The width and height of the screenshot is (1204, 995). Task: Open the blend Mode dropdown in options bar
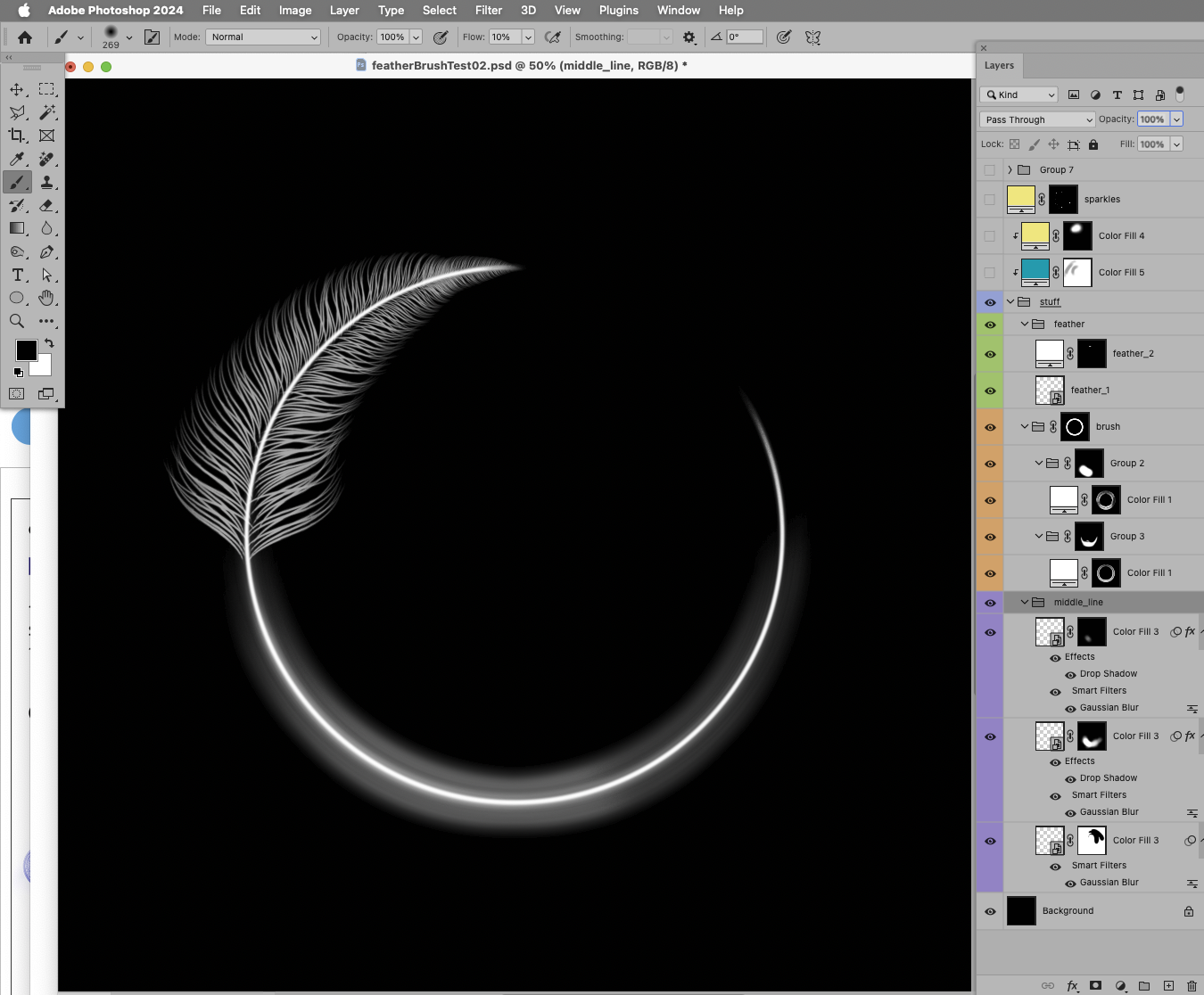pos(263,37)
